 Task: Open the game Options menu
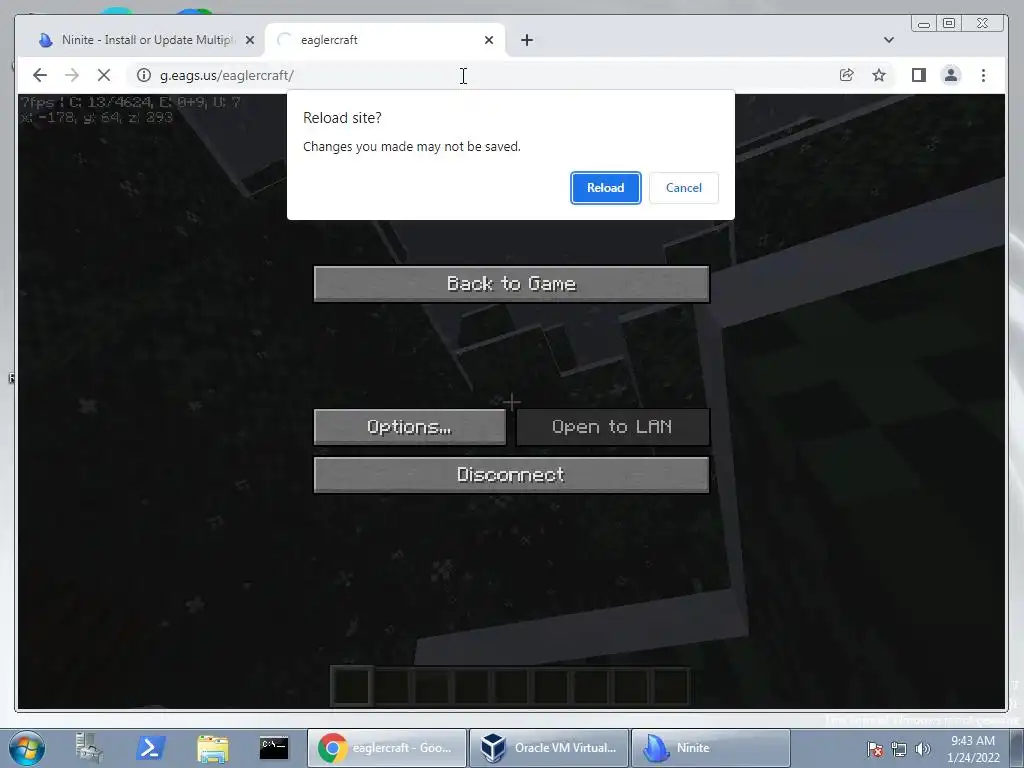click(x=409, y=427)
